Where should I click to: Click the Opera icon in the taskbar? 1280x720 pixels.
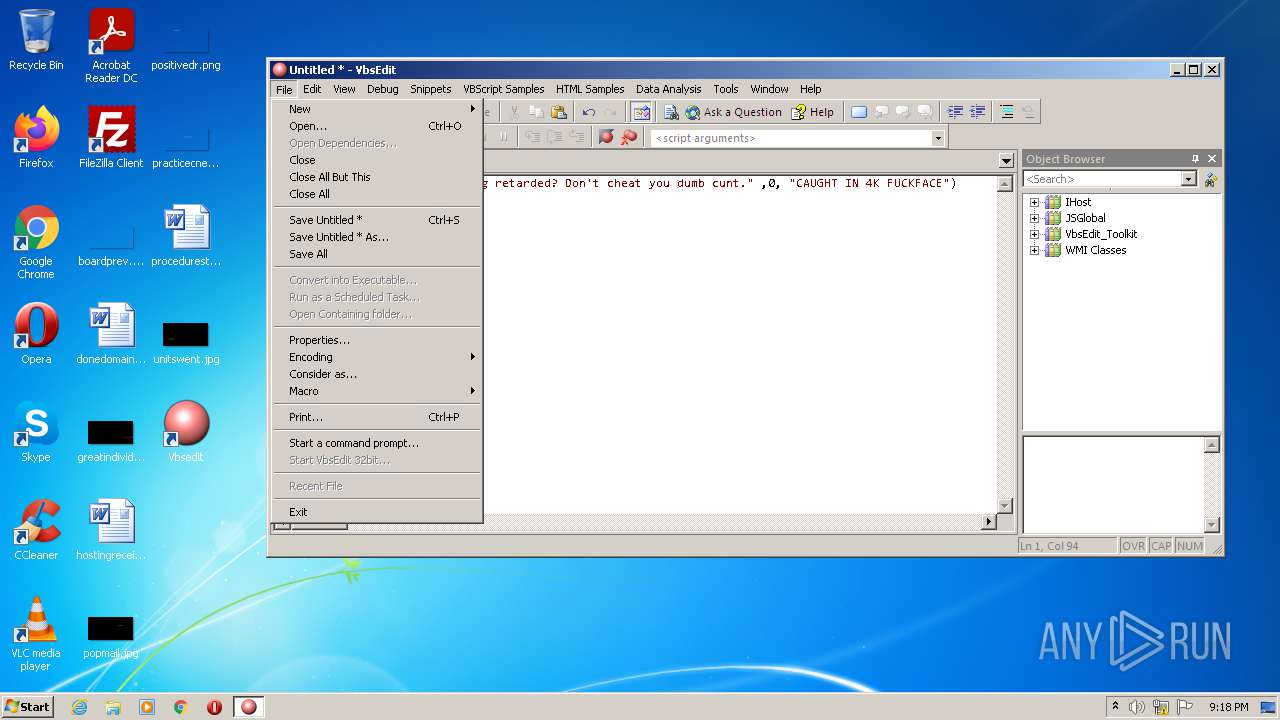pos(214,707)
